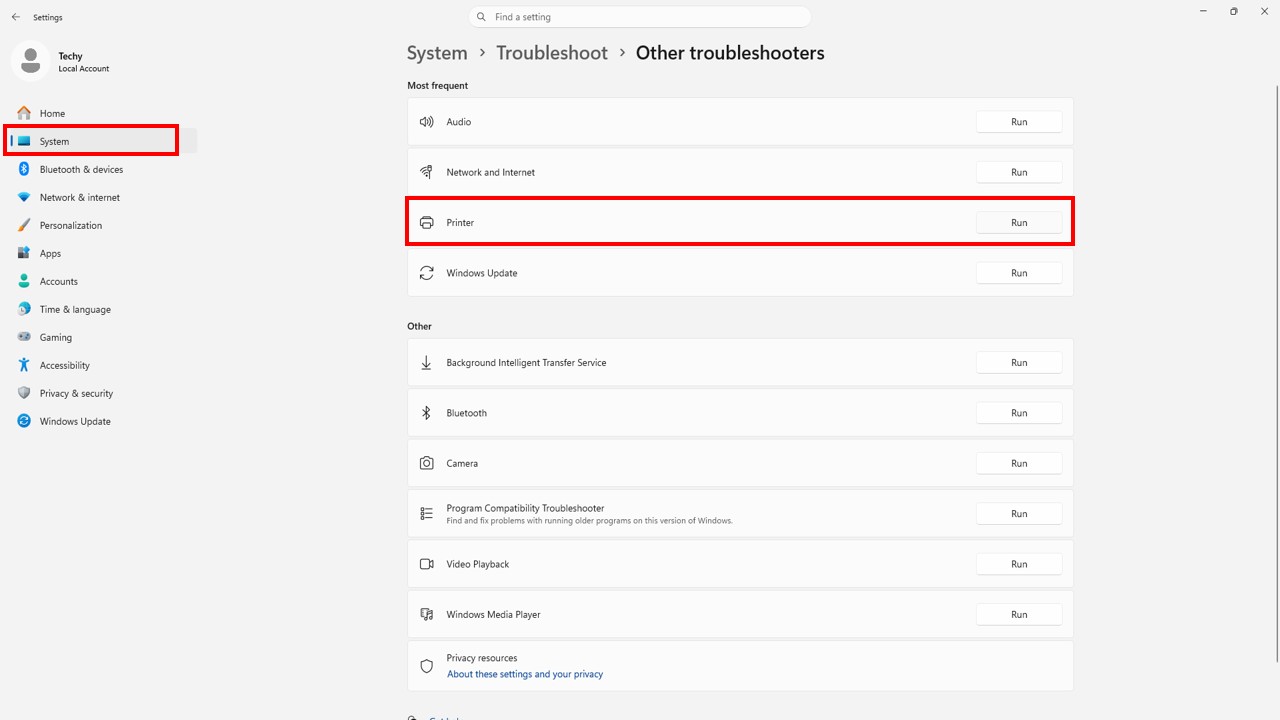1280x720 pixels.
Task: Click the Windows Update sidebar icon
Action: click(24, 421)
